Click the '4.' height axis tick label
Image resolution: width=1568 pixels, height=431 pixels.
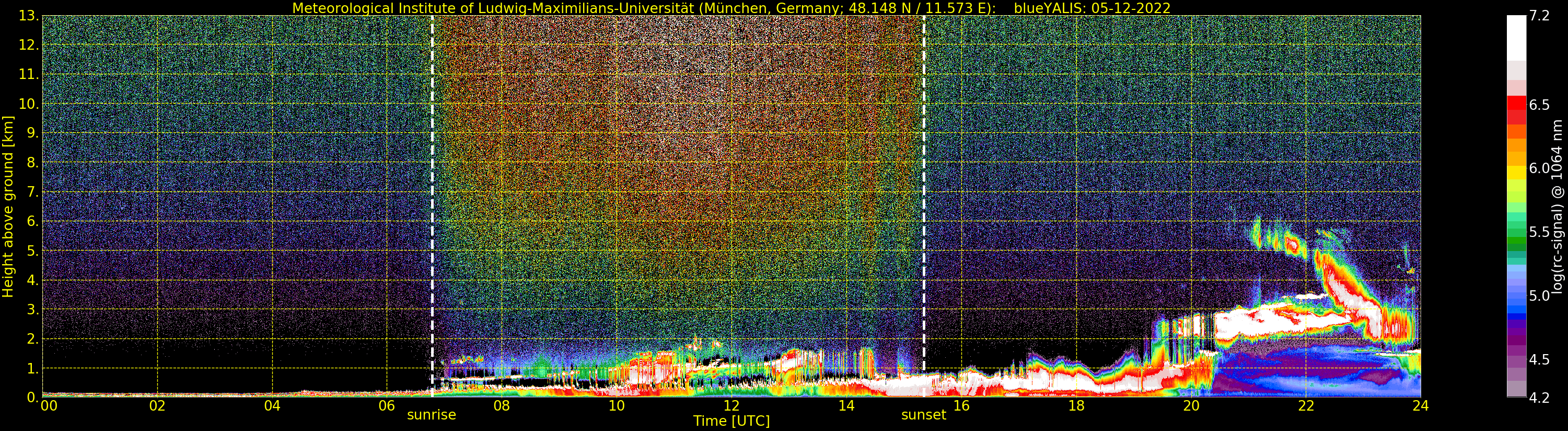(x=32, y=280)
